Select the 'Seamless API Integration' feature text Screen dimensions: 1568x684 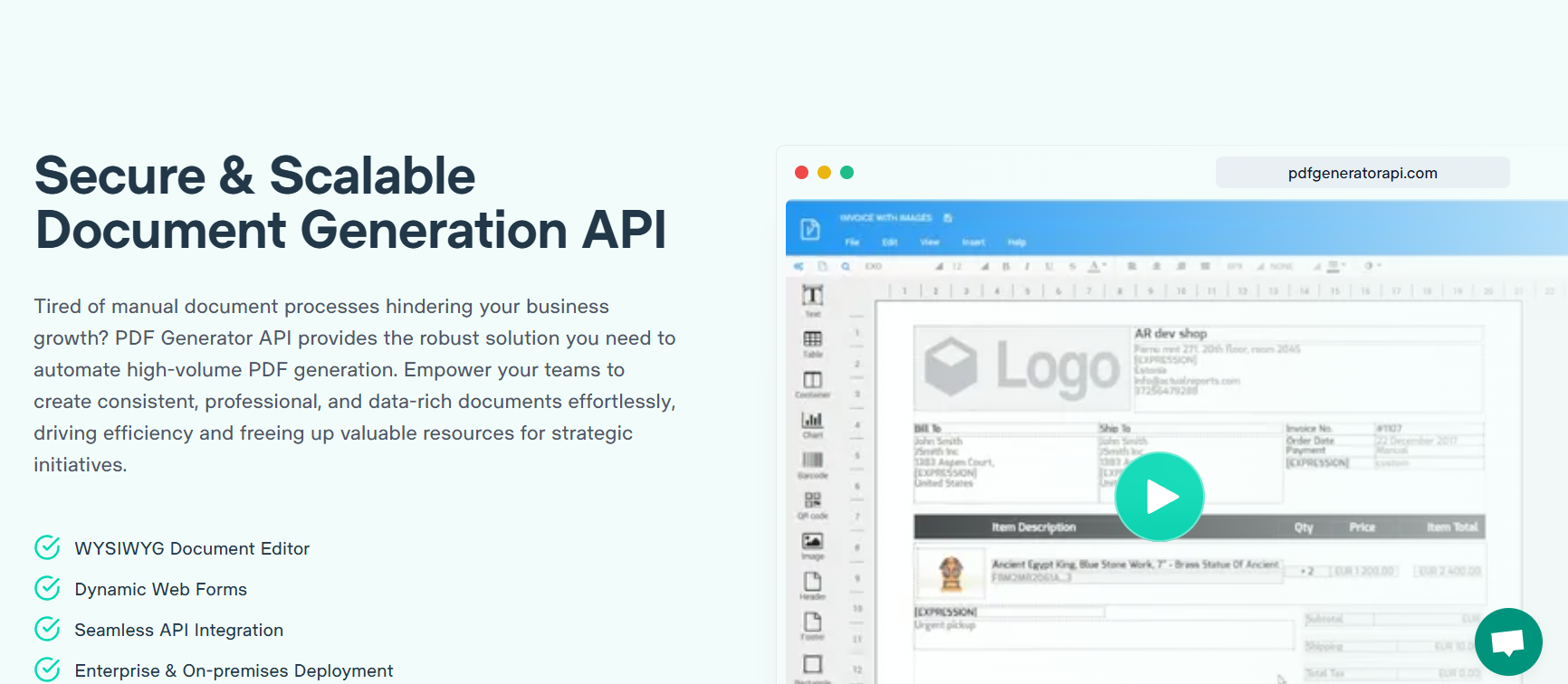[x=178, y=630]
